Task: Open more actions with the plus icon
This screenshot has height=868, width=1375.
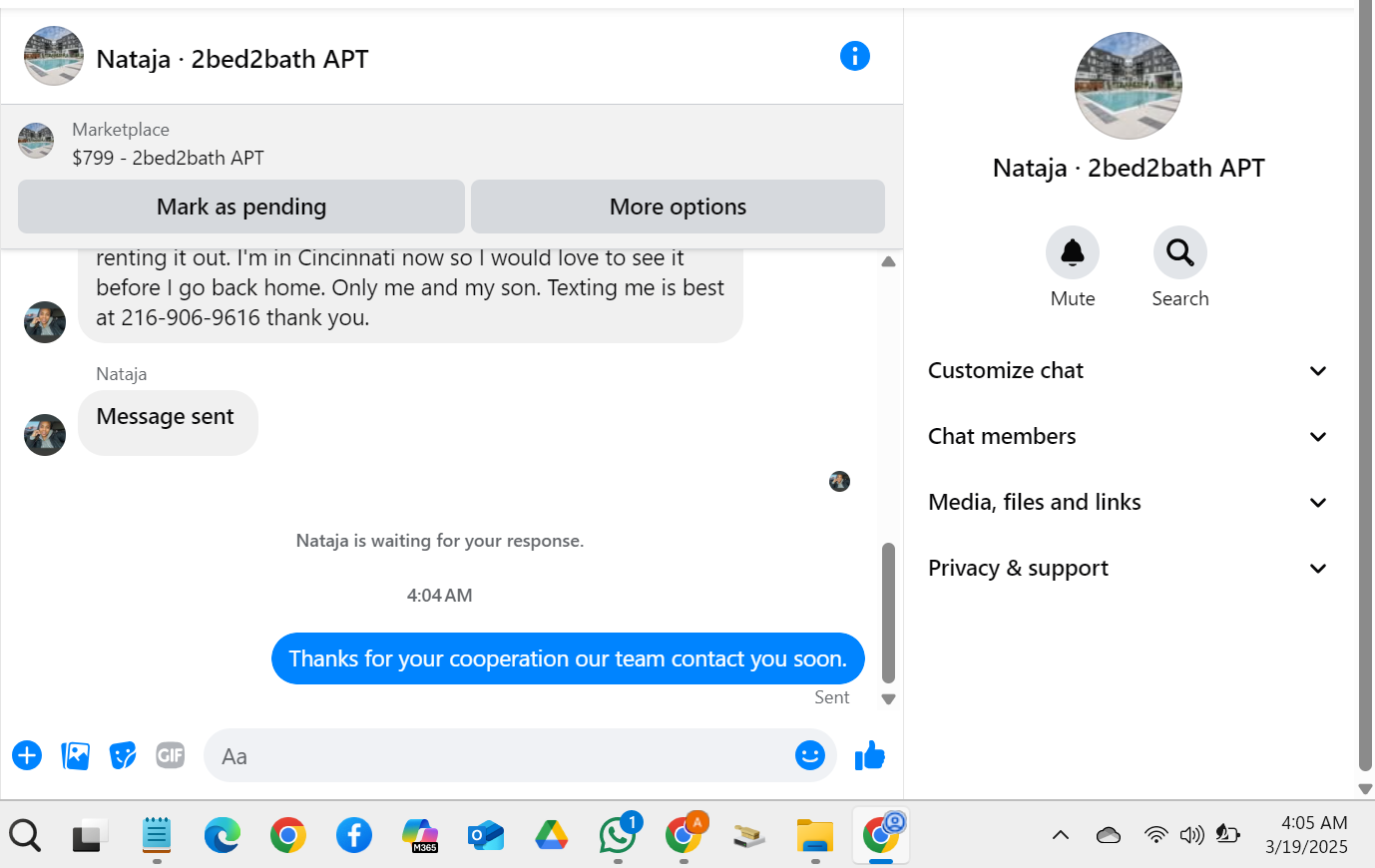Action: (x=27, y=755)
